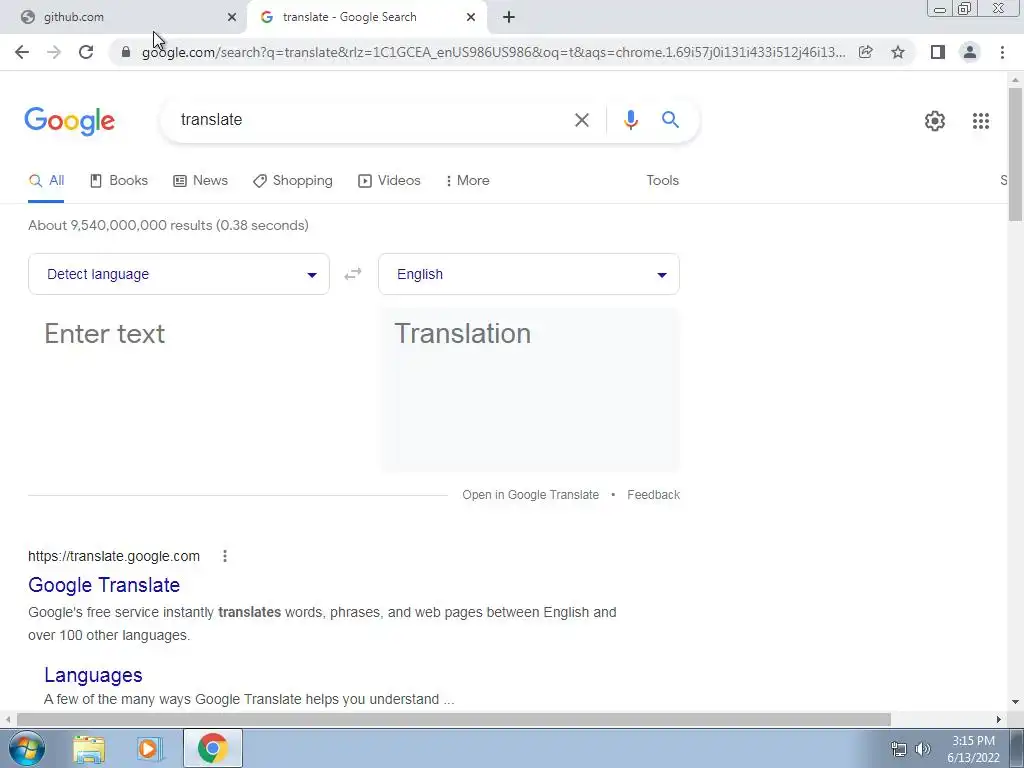
Task: Click the scrollbar down arrow
Action: [x=1015, y=702]
